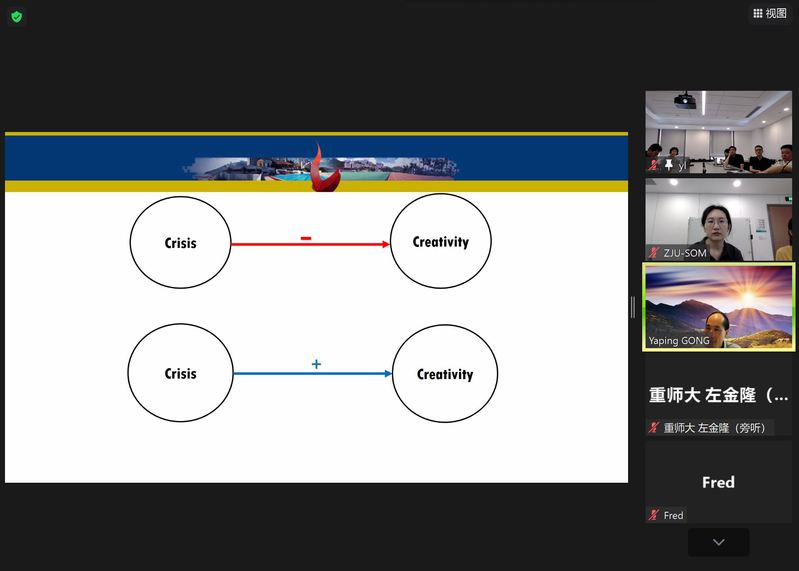Click the red minus sign above the arrow

point(306,238)
